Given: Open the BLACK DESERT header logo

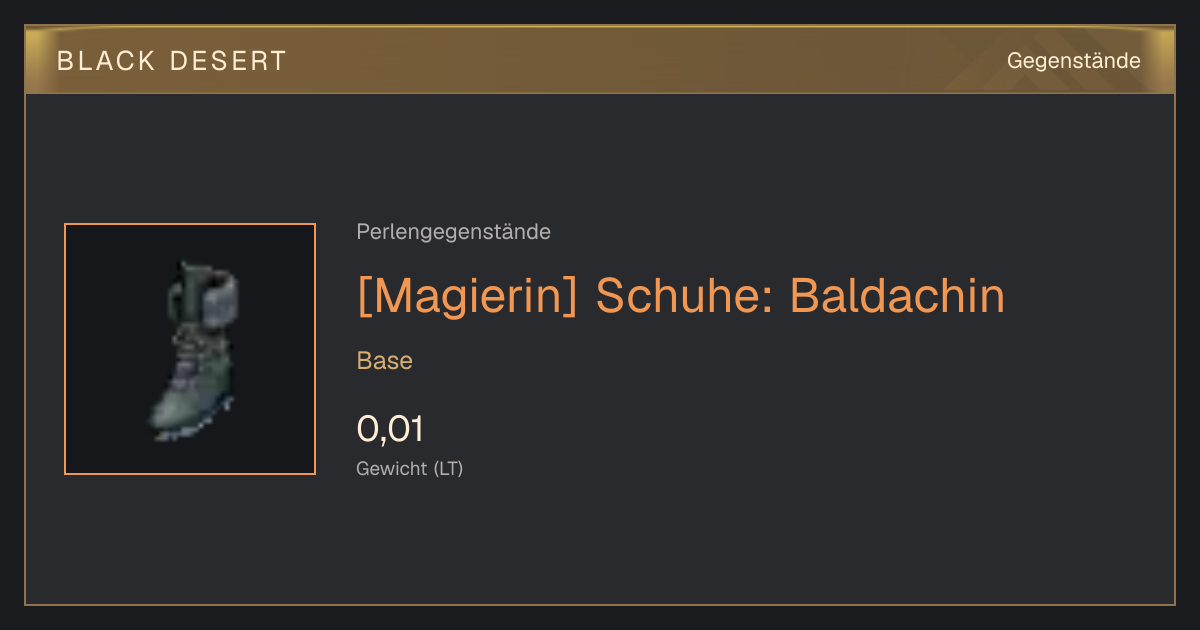Looking at the screenshot, I should coord(172,61).
